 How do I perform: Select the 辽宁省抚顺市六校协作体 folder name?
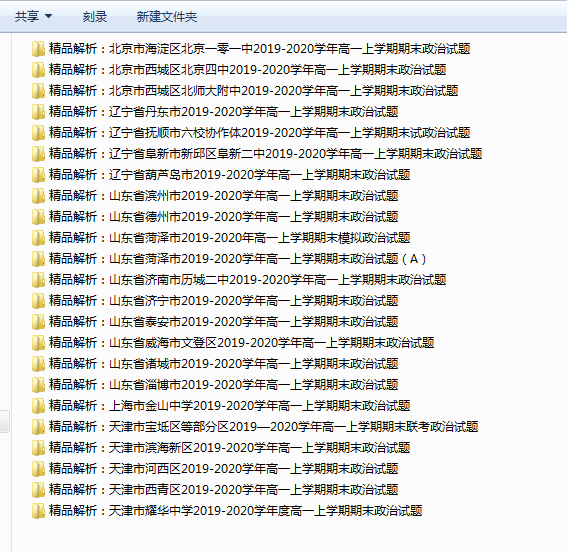[259, 133]
